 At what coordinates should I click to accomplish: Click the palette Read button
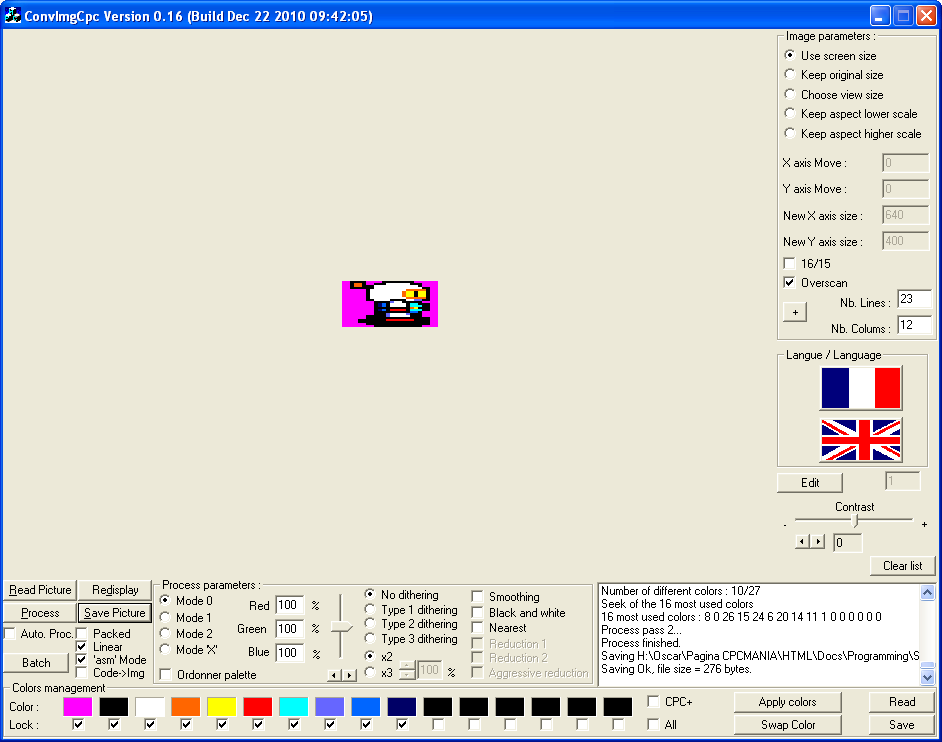pyautogui.click(x=902, y=702)
